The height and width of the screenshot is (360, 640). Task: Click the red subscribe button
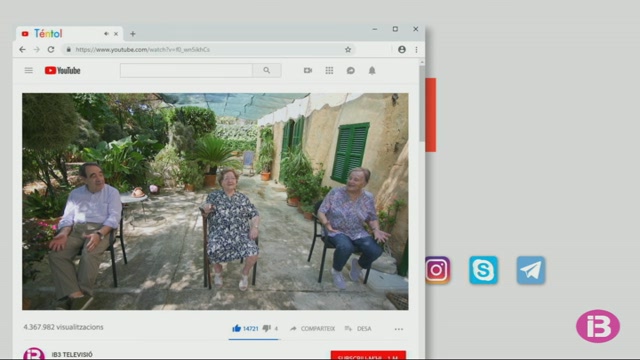click(x=368, y=355)
